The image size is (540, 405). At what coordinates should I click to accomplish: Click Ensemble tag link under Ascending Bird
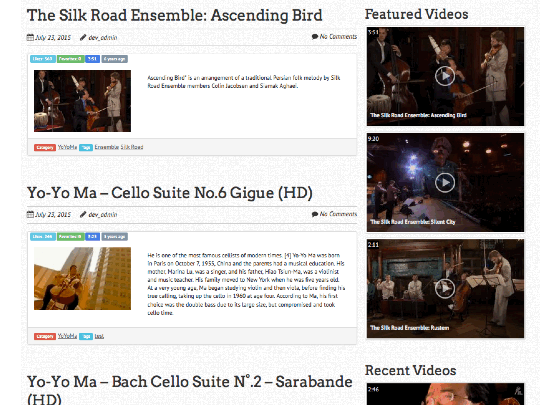[x=107, y=147]
